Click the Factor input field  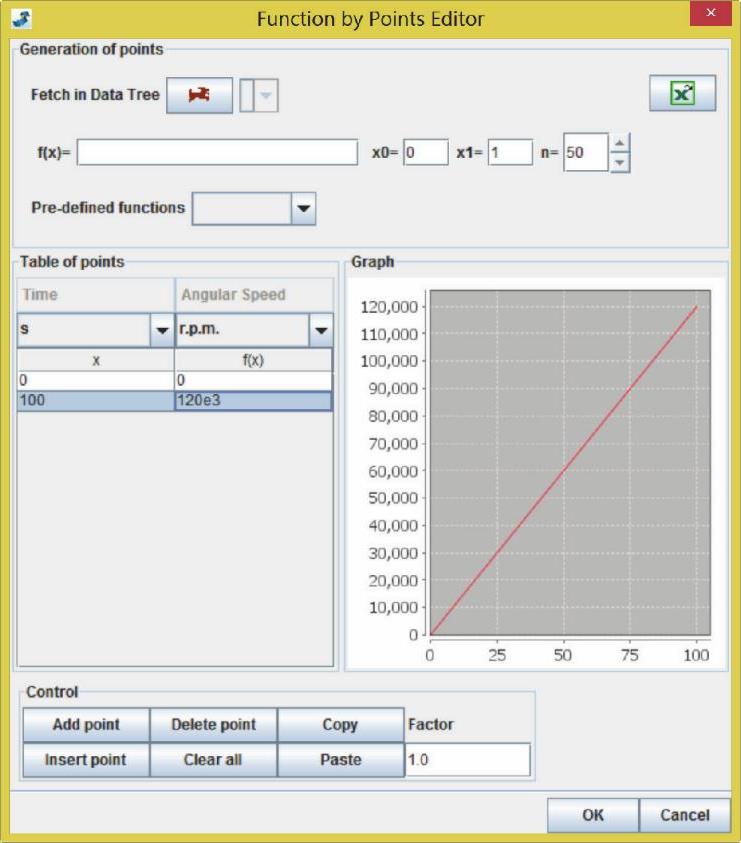click(467, 760)
